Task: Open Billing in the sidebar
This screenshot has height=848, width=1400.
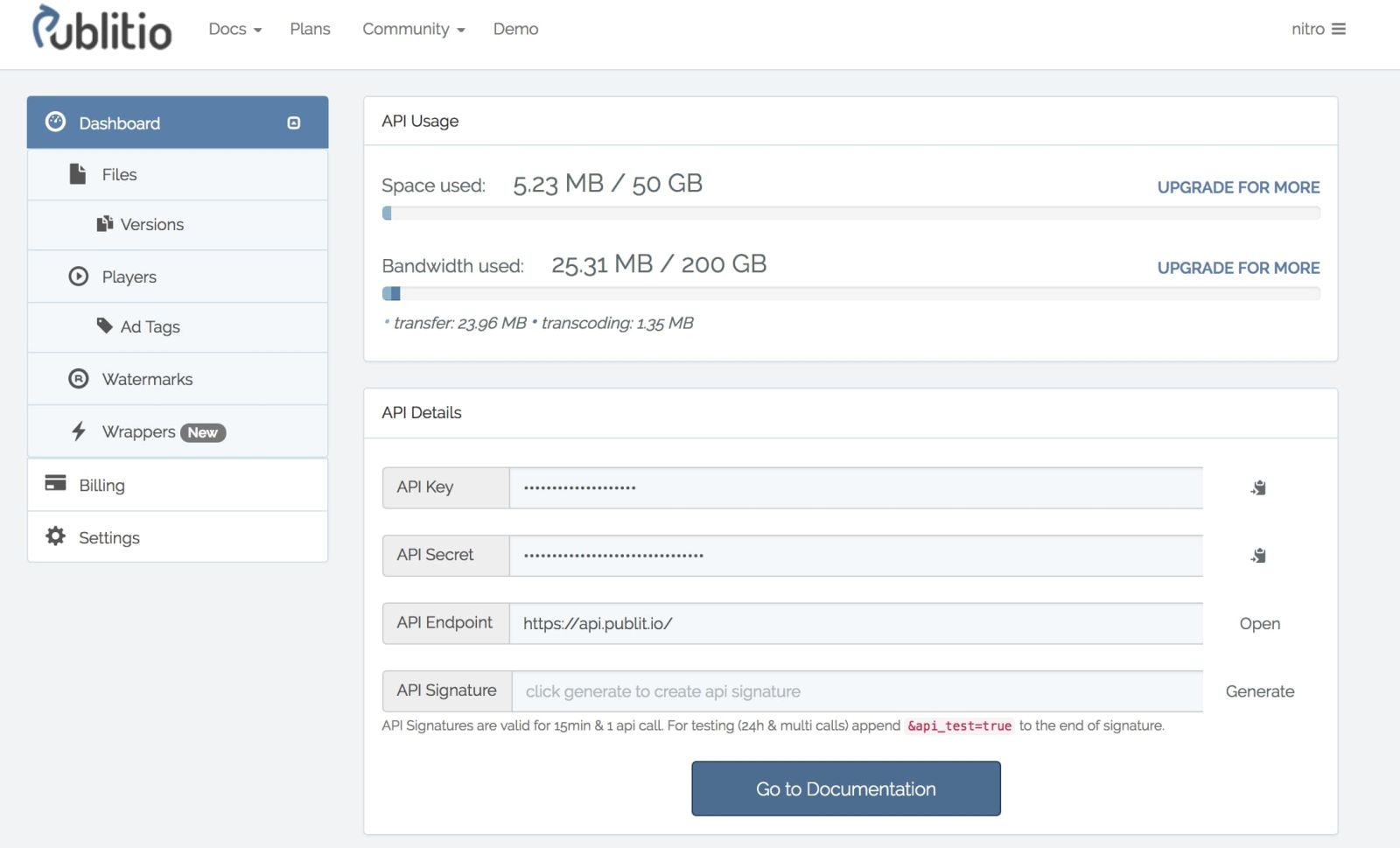Action: coord(178,485)
